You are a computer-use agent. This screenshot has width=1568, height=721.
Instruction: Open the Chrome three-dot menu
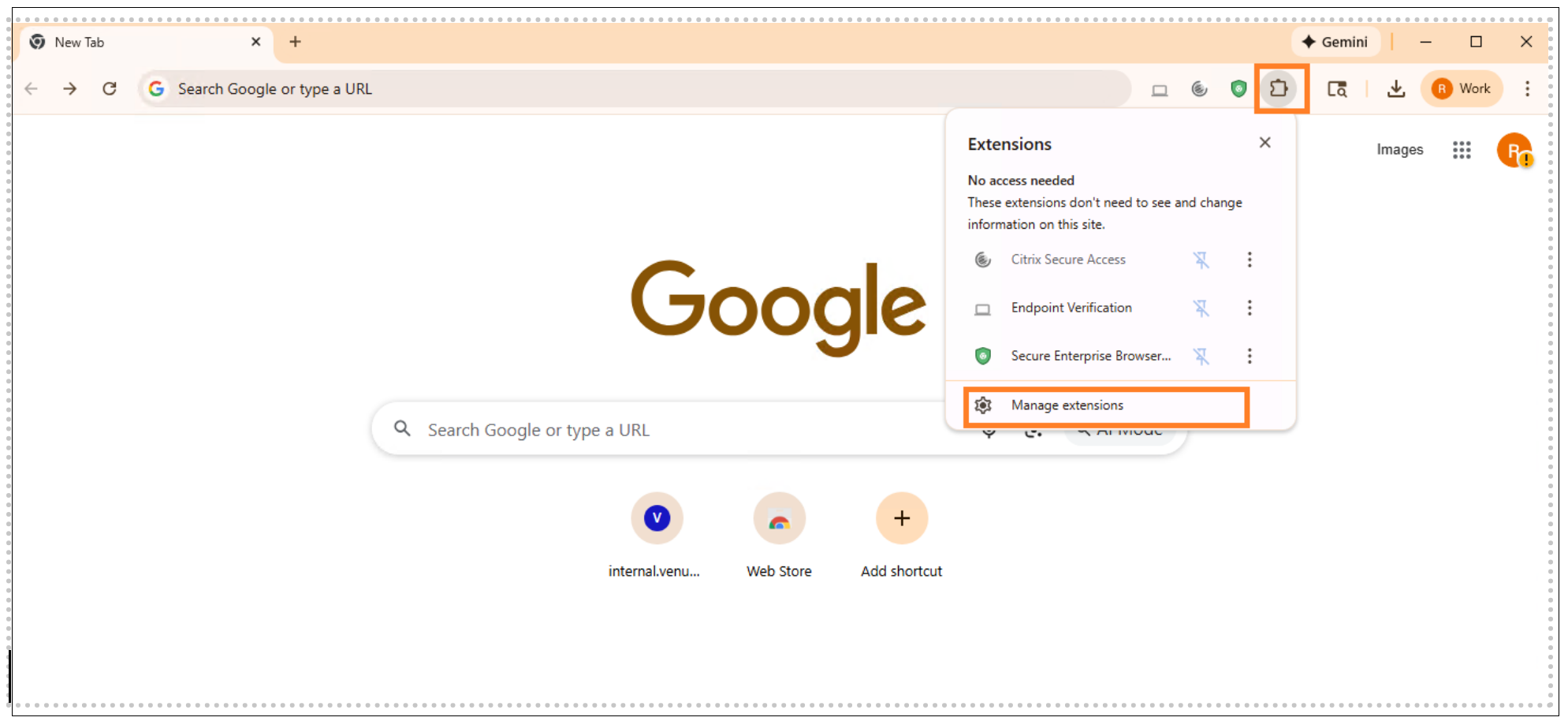click(1528, 88)
